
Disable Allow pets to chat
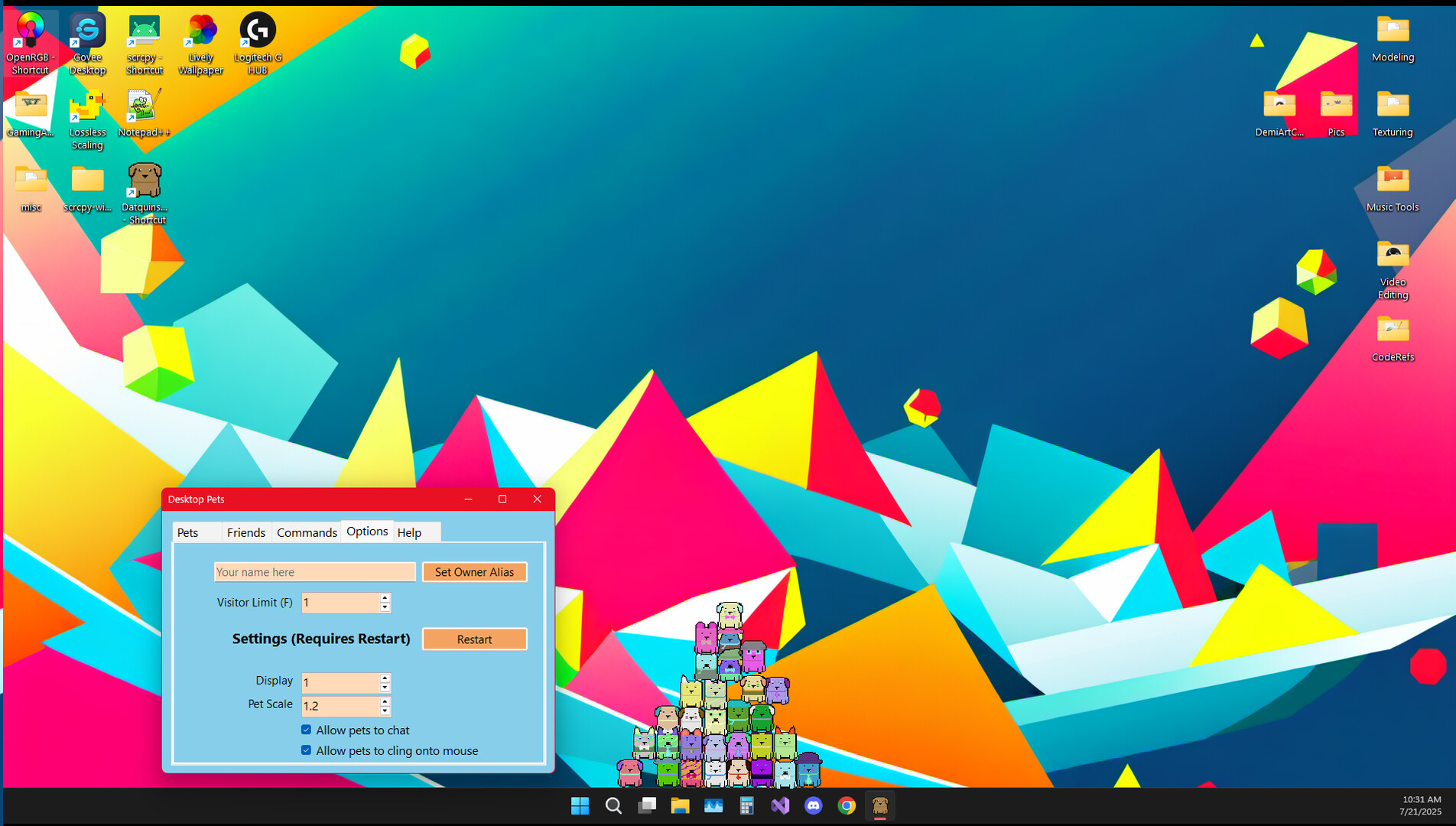pos(306,730)
